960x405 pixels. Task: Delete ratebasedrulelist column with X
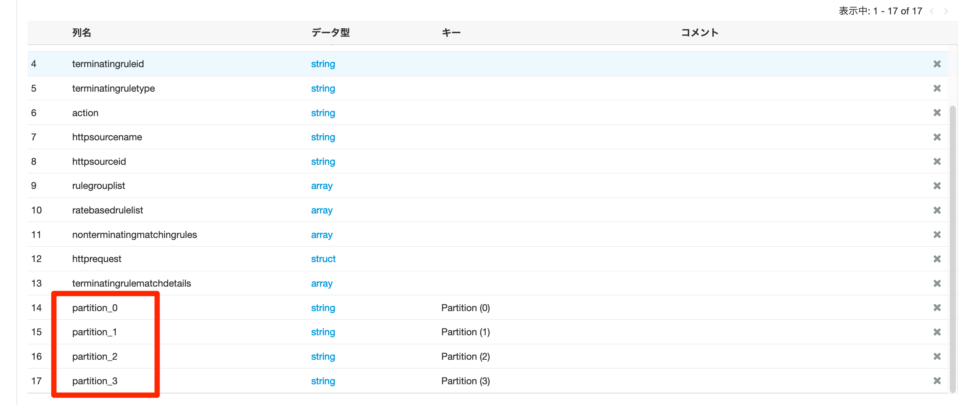click(x=937, y=210)
